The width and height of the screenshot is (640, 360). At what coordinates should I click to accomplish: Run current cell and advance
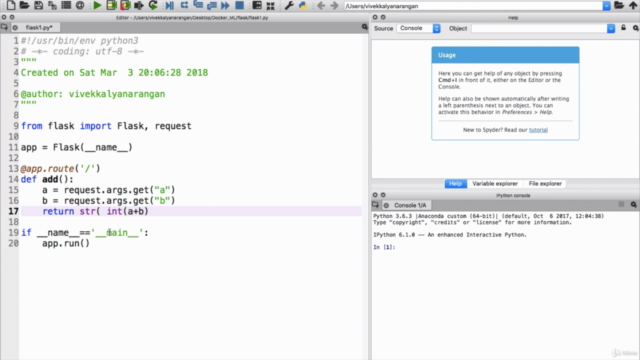[x=125, y=5]
